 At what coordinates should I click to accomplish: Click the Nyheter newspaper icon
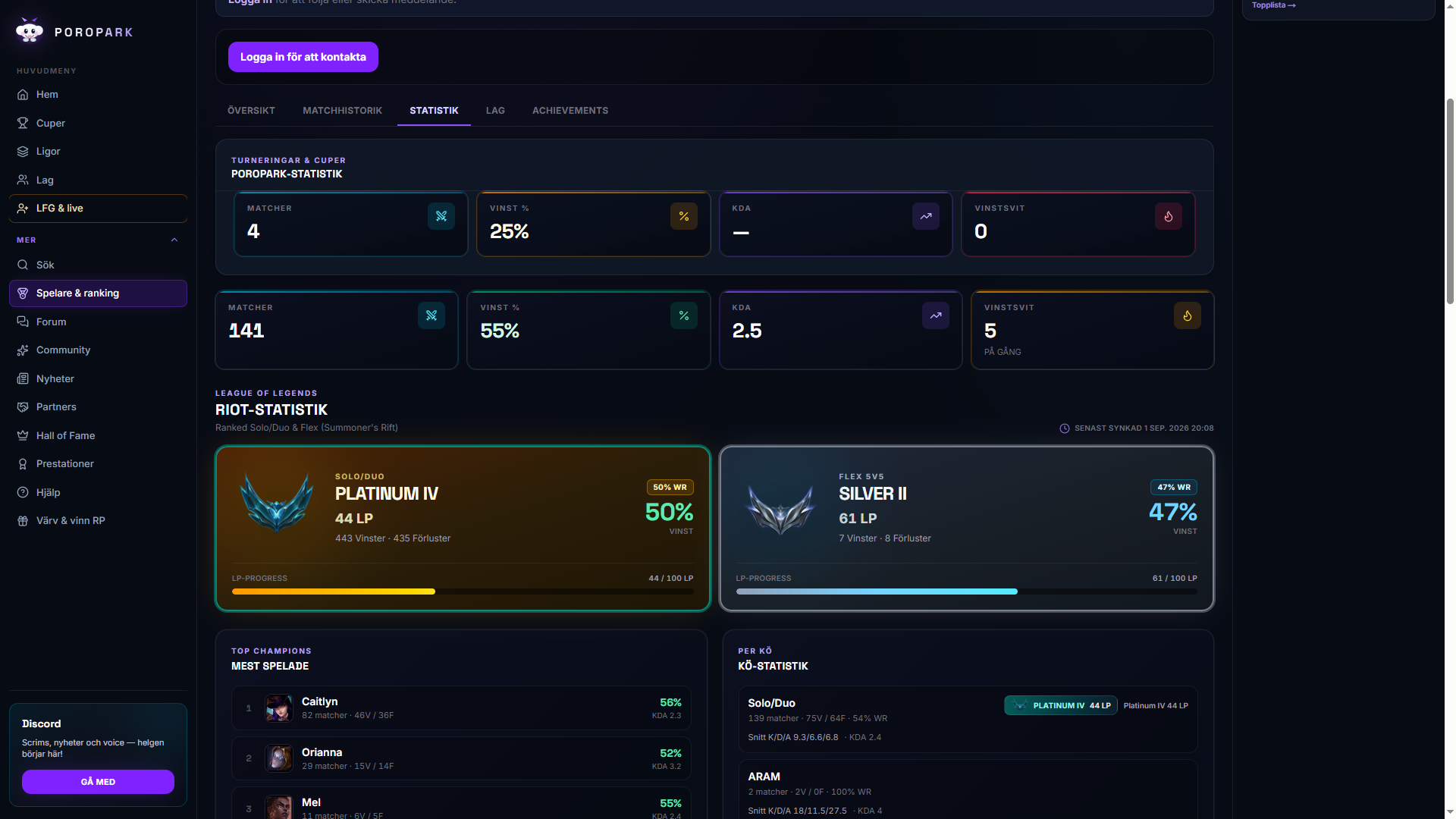23,379
